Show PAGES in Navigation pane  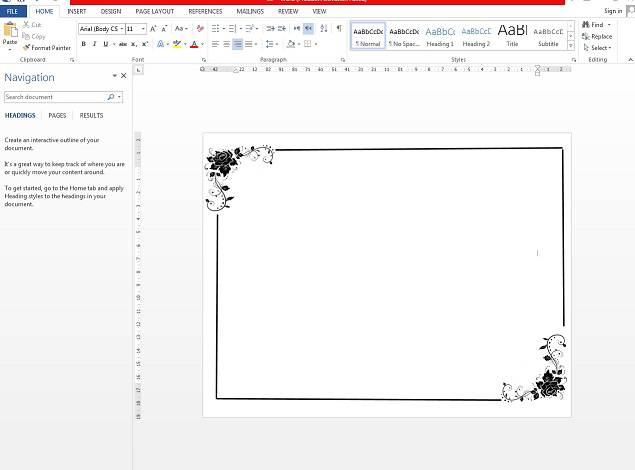point(57,115)
